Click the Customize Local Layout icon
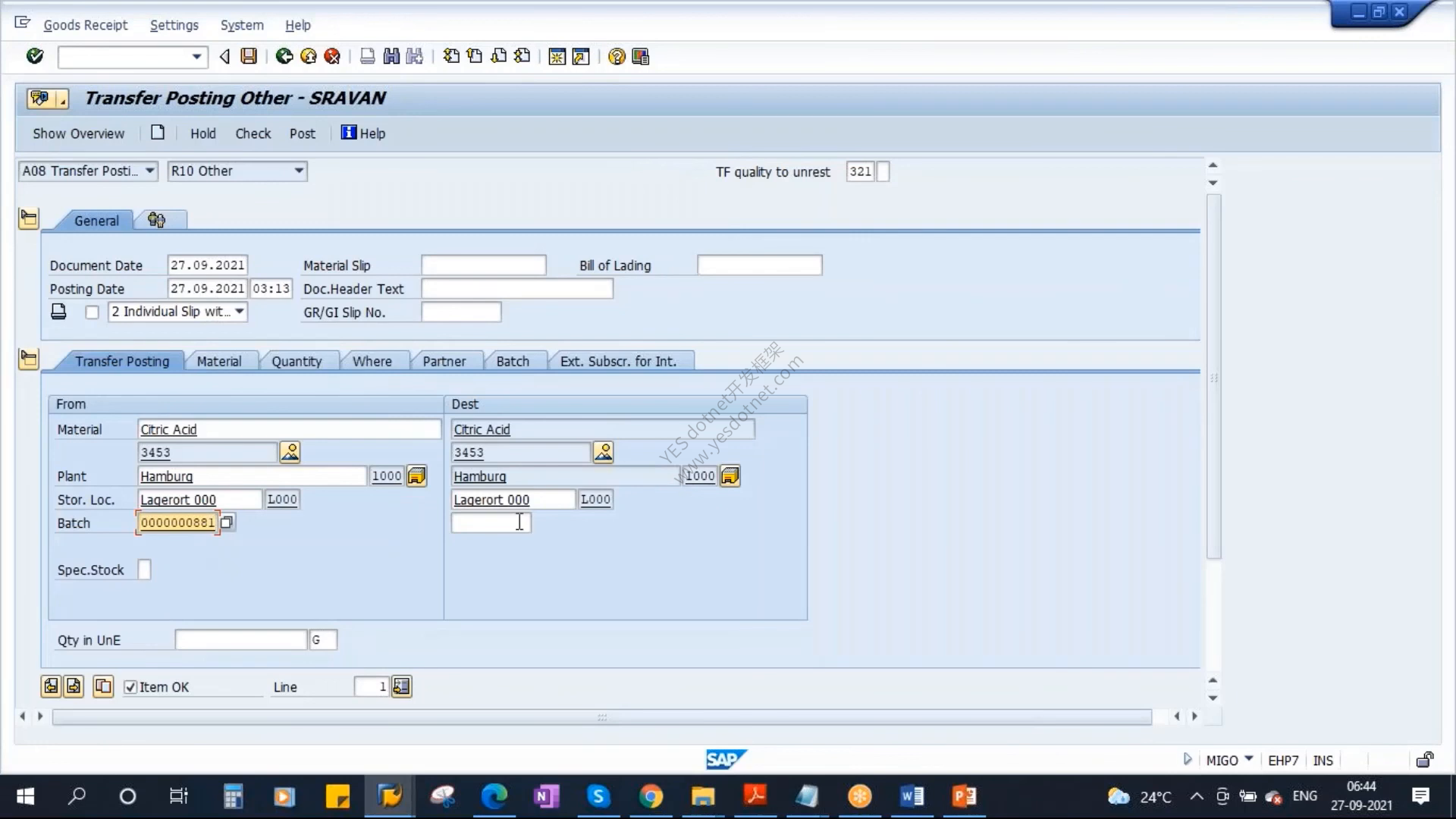 [641, 56]
